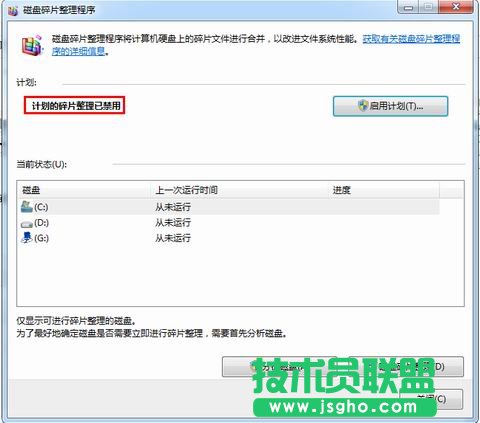Select the 从未运行 entry for drive G:
This screenshot has height=423, width=480.
[173, 238]
